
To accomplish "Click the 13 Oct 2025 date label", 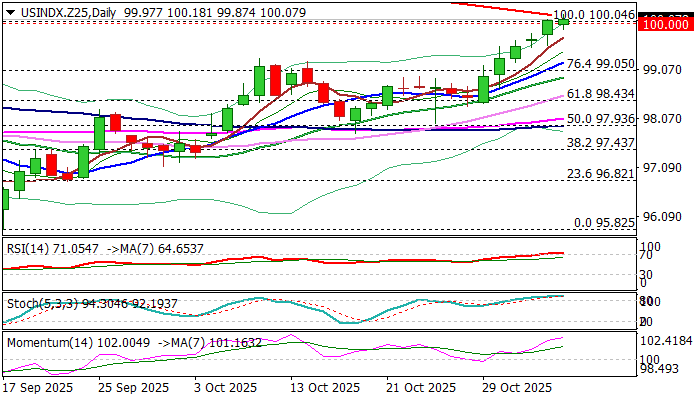I will click(325, 388).
